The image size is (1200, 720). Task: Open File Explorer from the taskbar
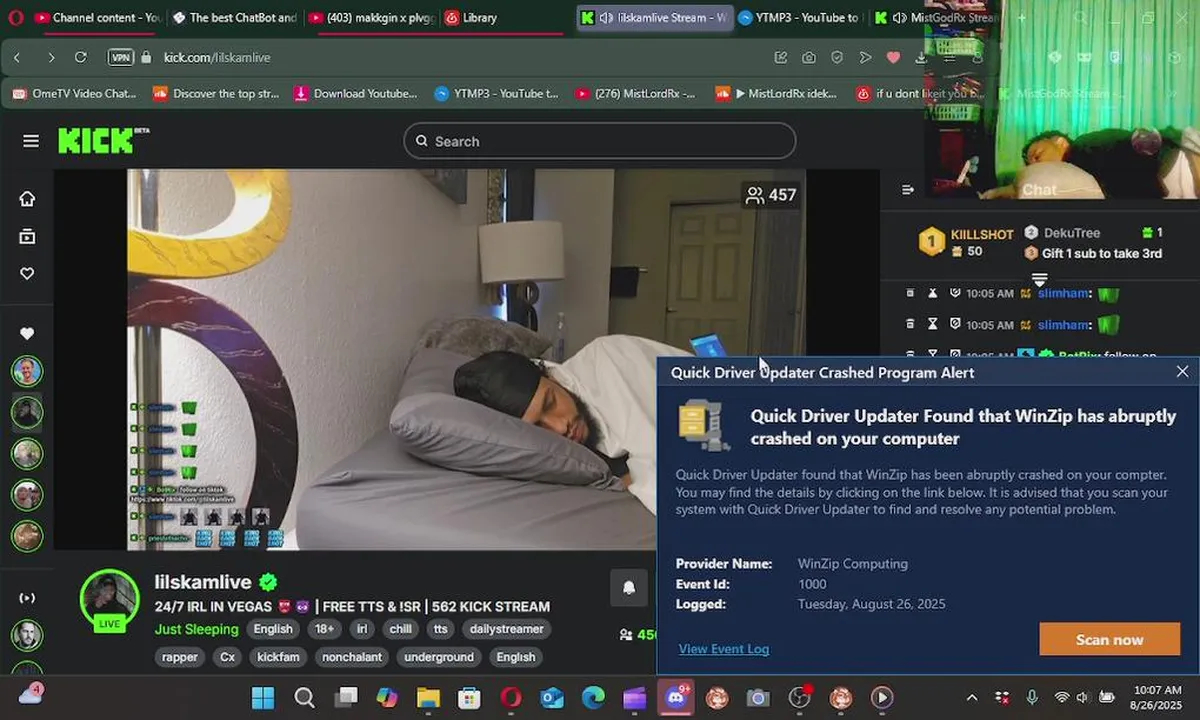428,697
